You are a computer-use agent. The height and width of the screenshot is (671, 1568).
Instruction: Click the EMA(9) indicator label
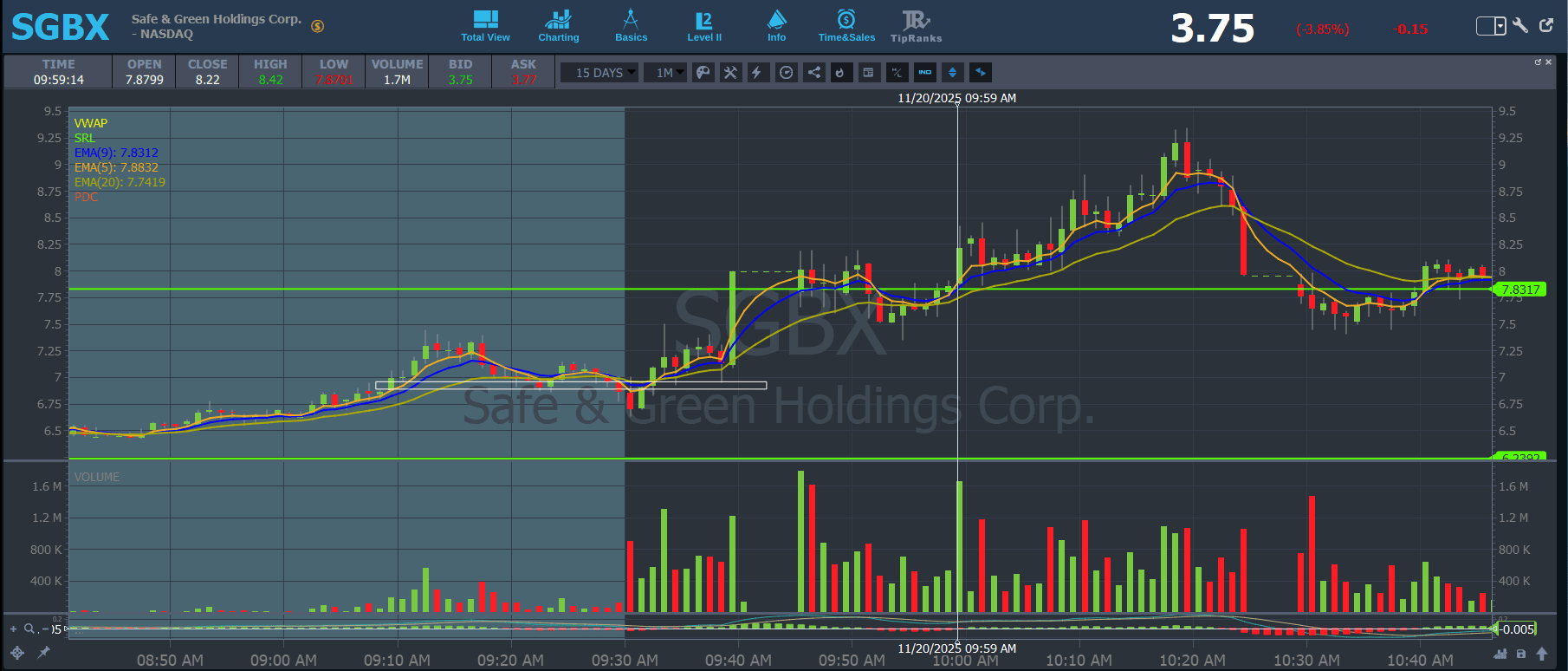[116, 153]
